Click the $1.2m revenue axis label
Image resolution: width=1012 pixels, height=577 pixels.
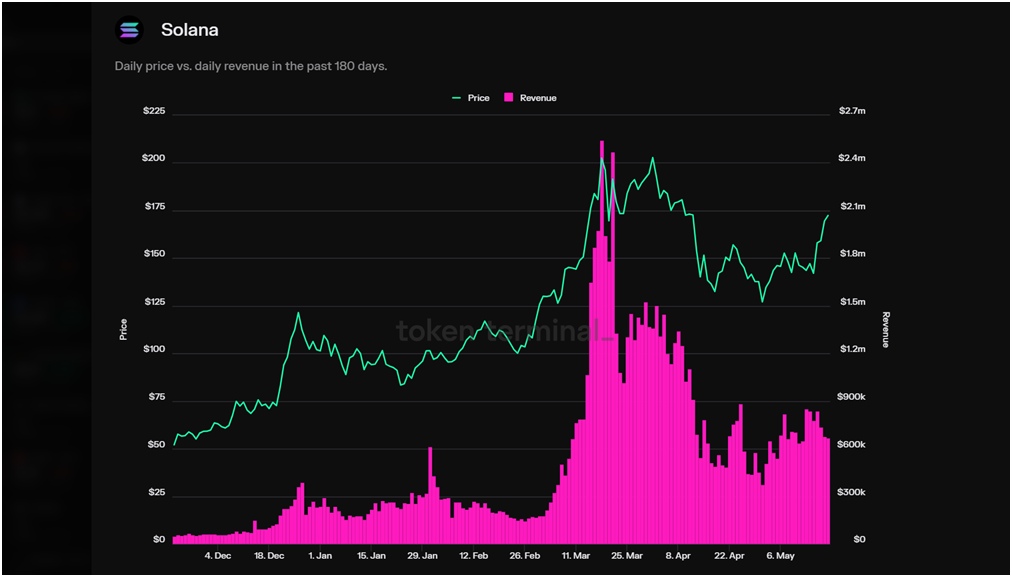coord(852,350)
